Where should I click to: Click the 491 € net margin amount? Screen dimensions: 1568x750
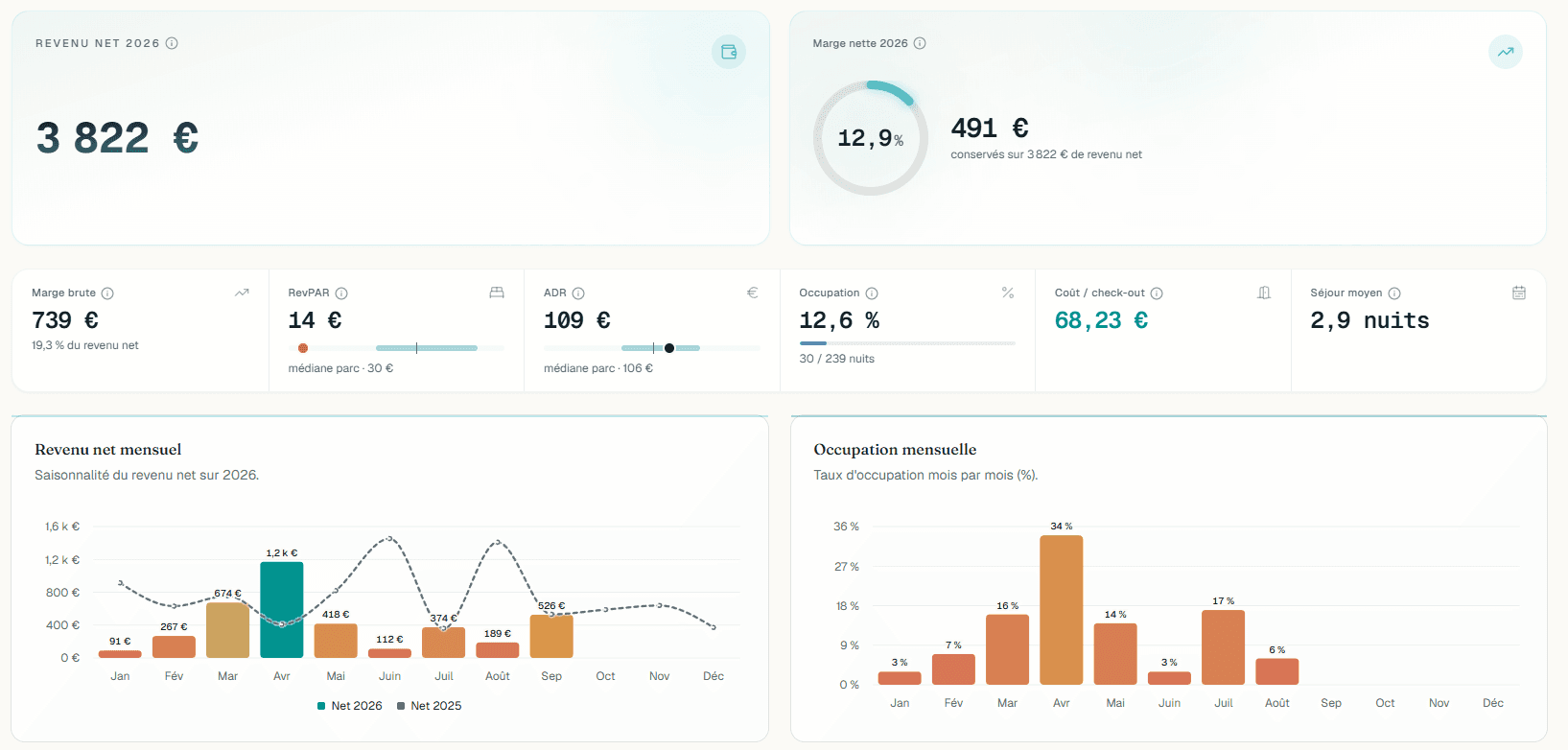coord(990,128)
